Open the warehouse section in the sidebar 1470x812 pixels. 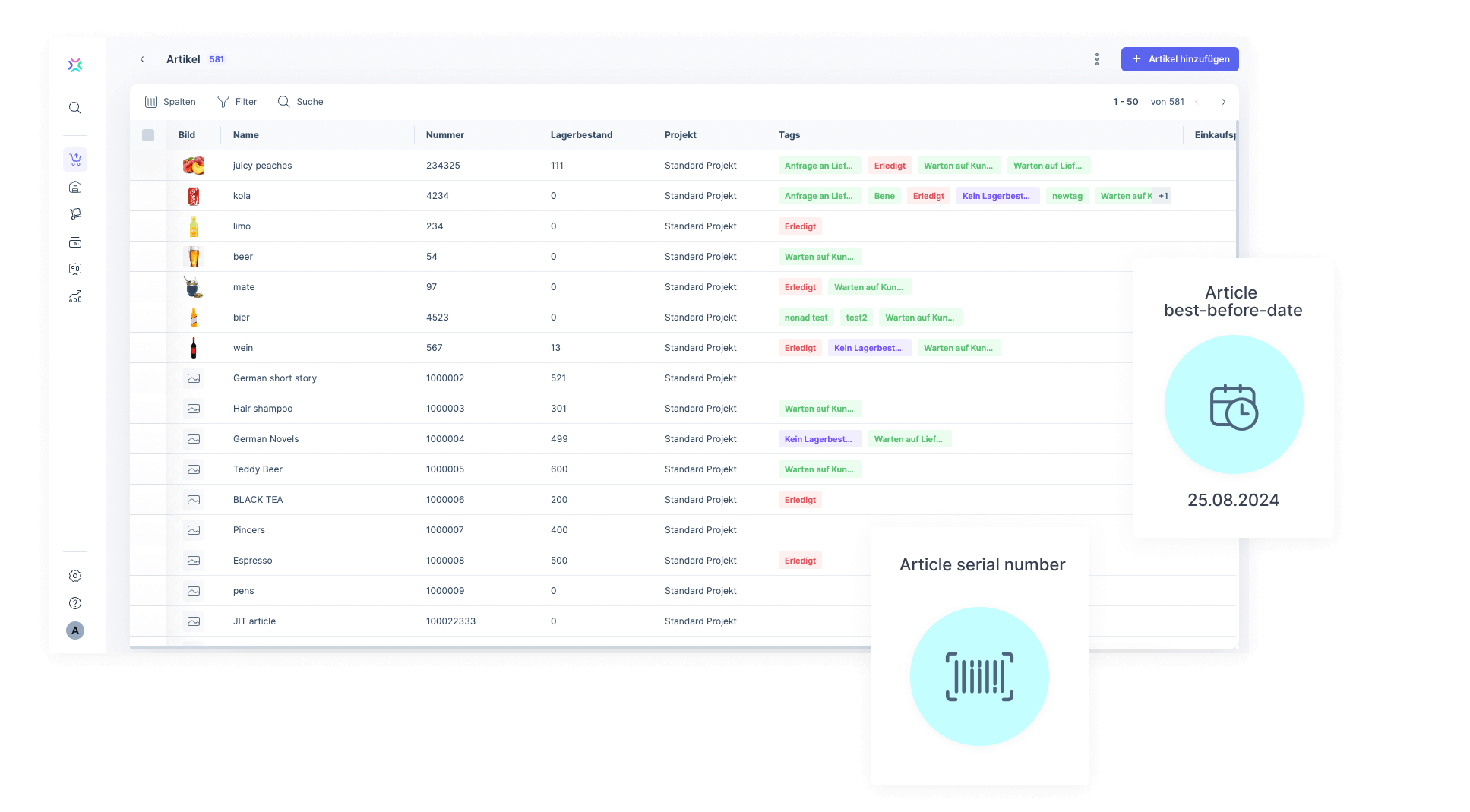click(75, 187)
